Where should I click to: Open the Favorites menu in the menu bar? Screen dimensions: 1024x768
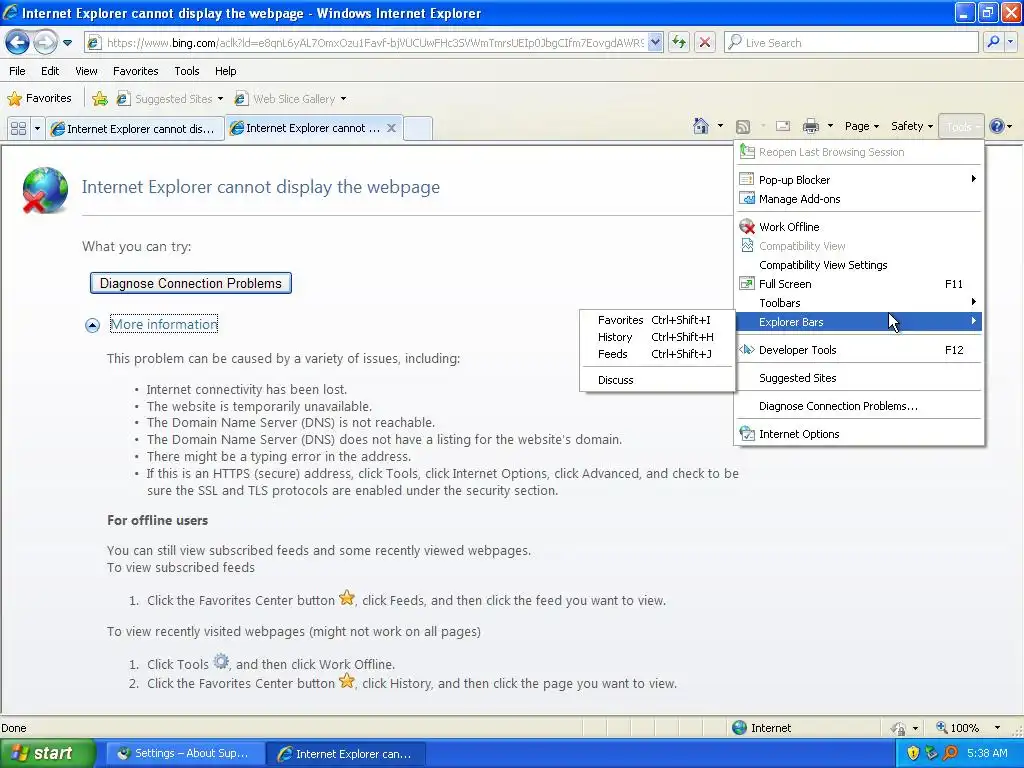tap(135, 71)
